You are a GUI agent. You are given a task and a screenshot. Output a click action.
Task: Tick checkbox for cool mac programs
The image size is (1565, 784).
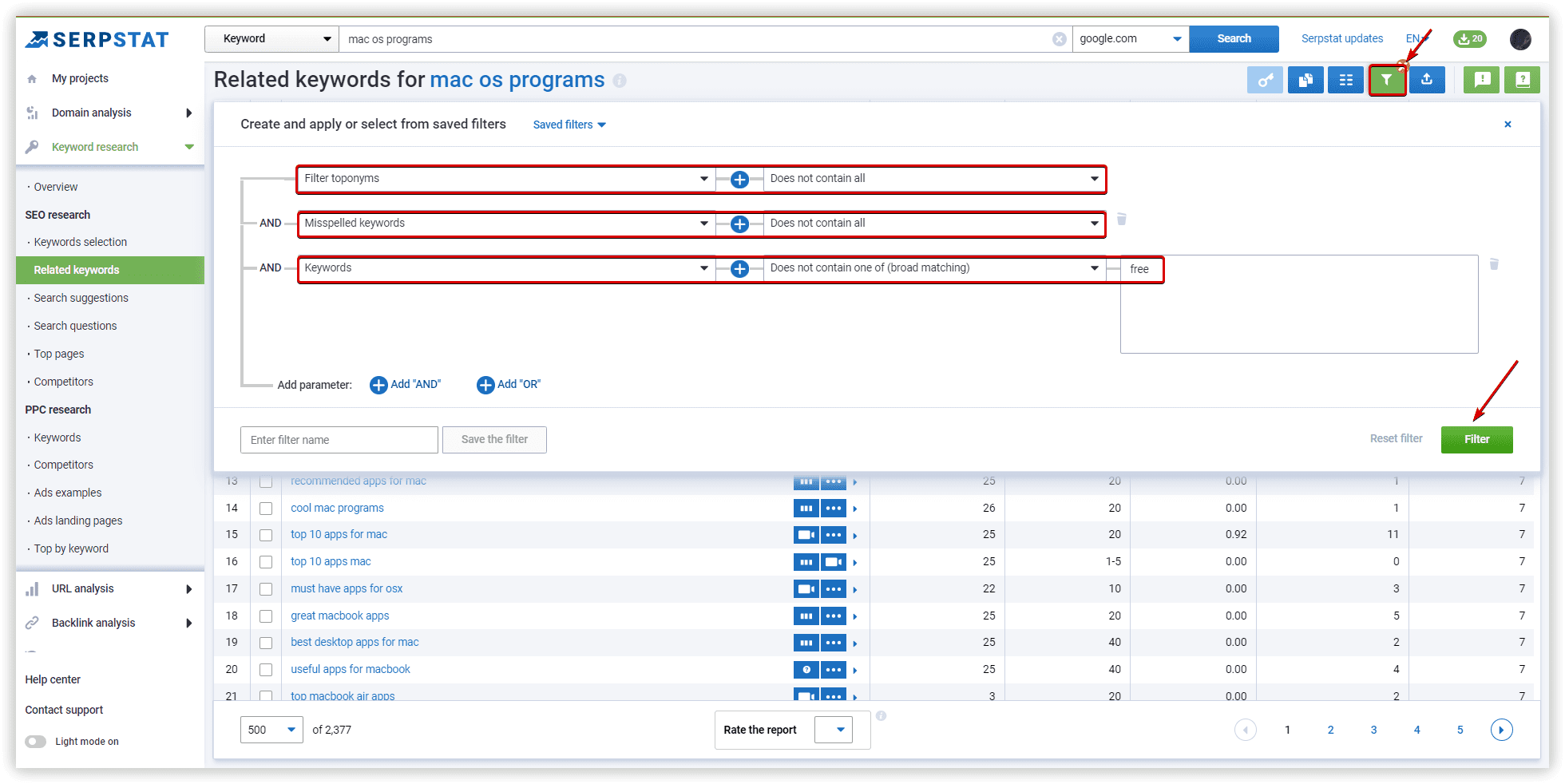[x=266, y=509]
